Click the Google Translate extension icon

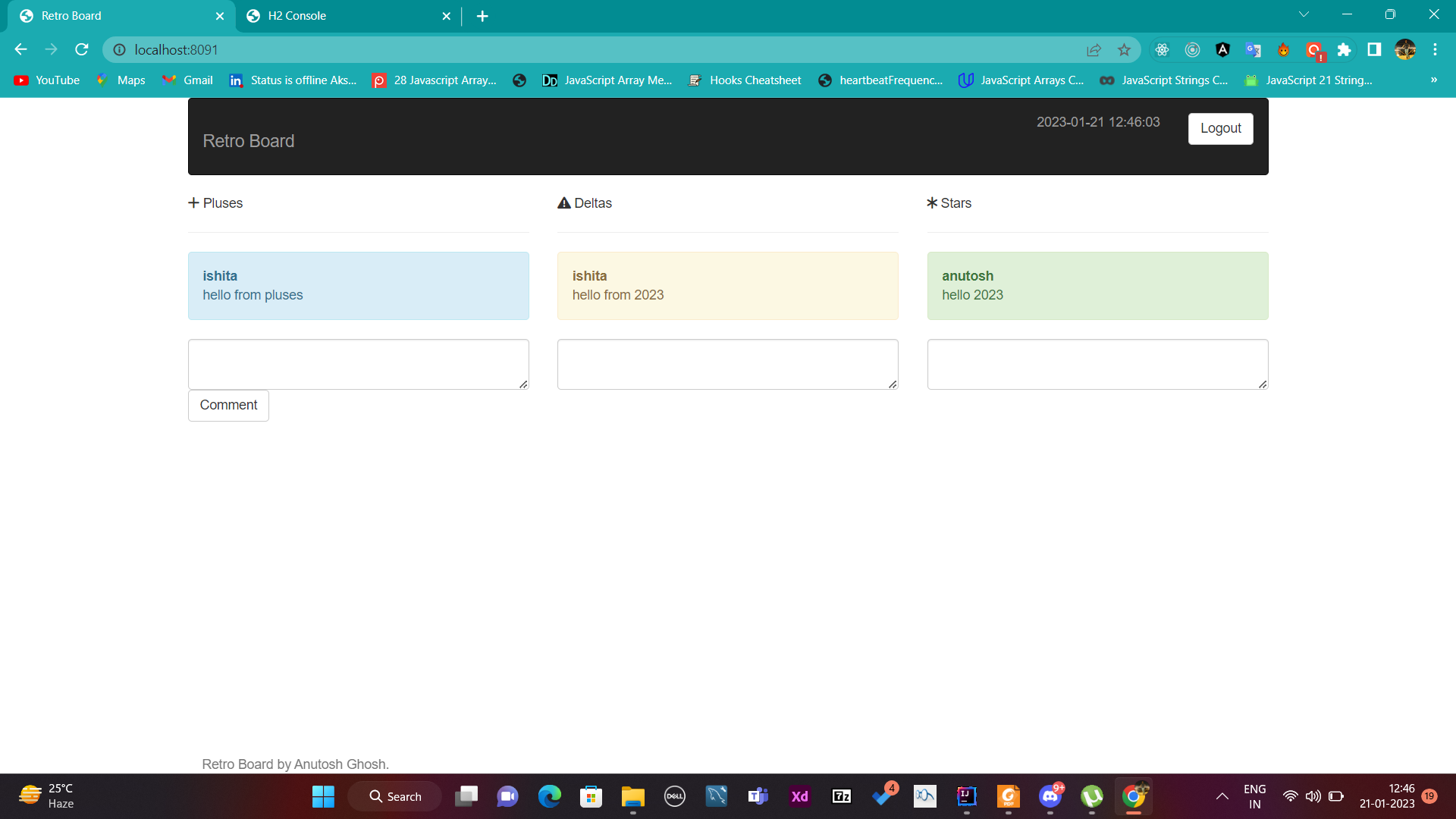(x=1253, y=50)
